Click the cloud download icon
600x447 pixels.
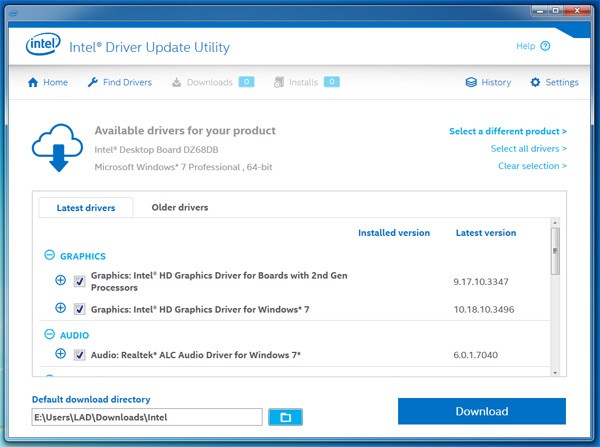coord(57,148)
